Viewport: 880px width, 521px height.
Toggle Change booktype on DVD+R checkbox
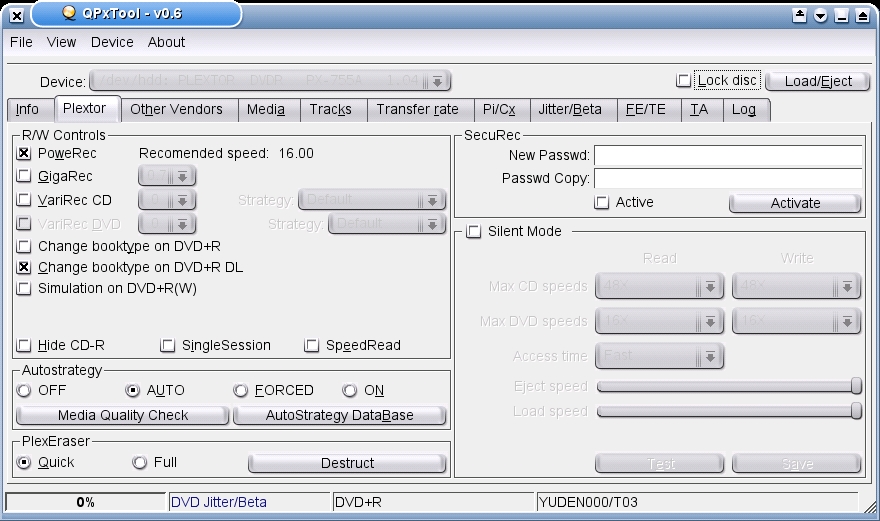click(24, 246)
